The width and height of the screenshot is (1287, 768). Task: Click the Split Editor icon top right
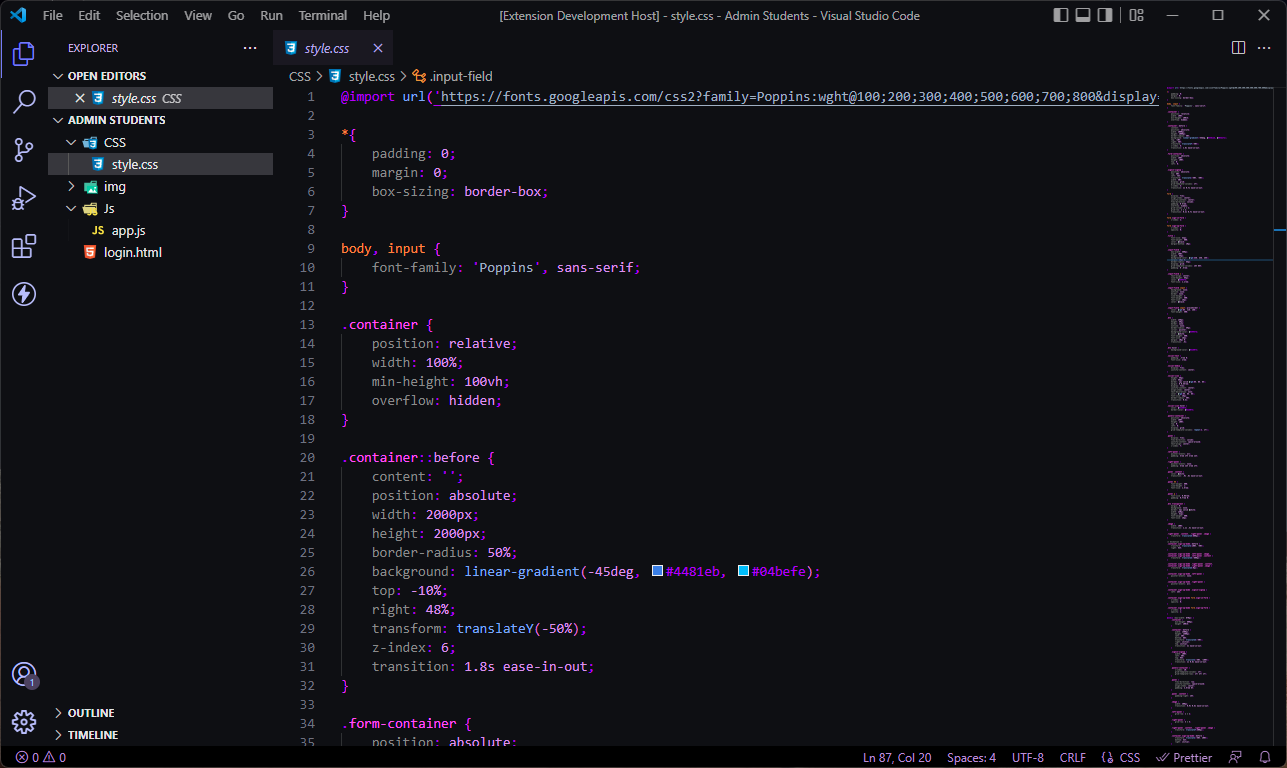pyautogui.click(x=1239, y=47)
